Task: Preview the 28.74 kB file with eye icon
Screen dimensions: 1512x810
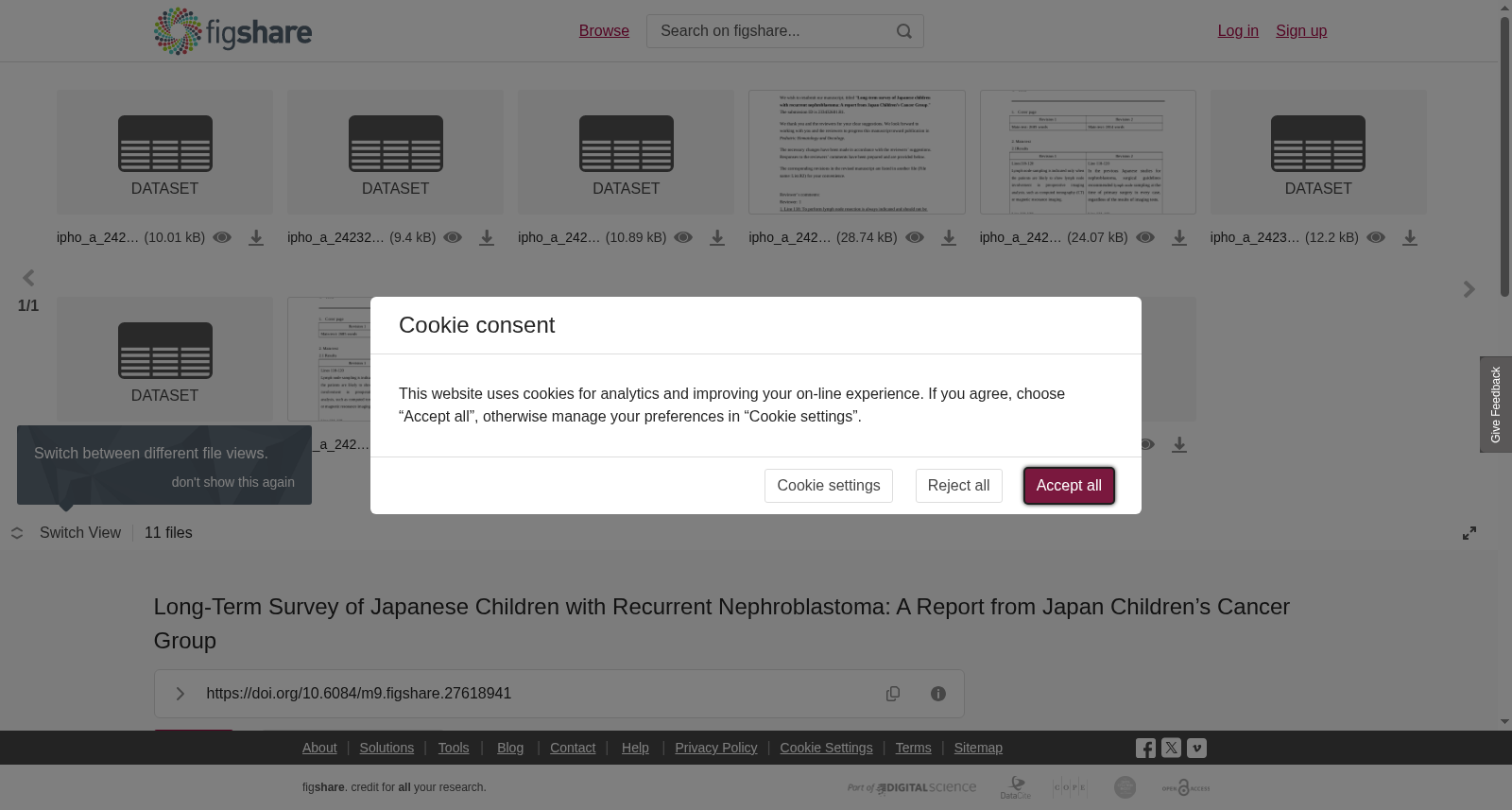Action: click(x=915, y=237)
